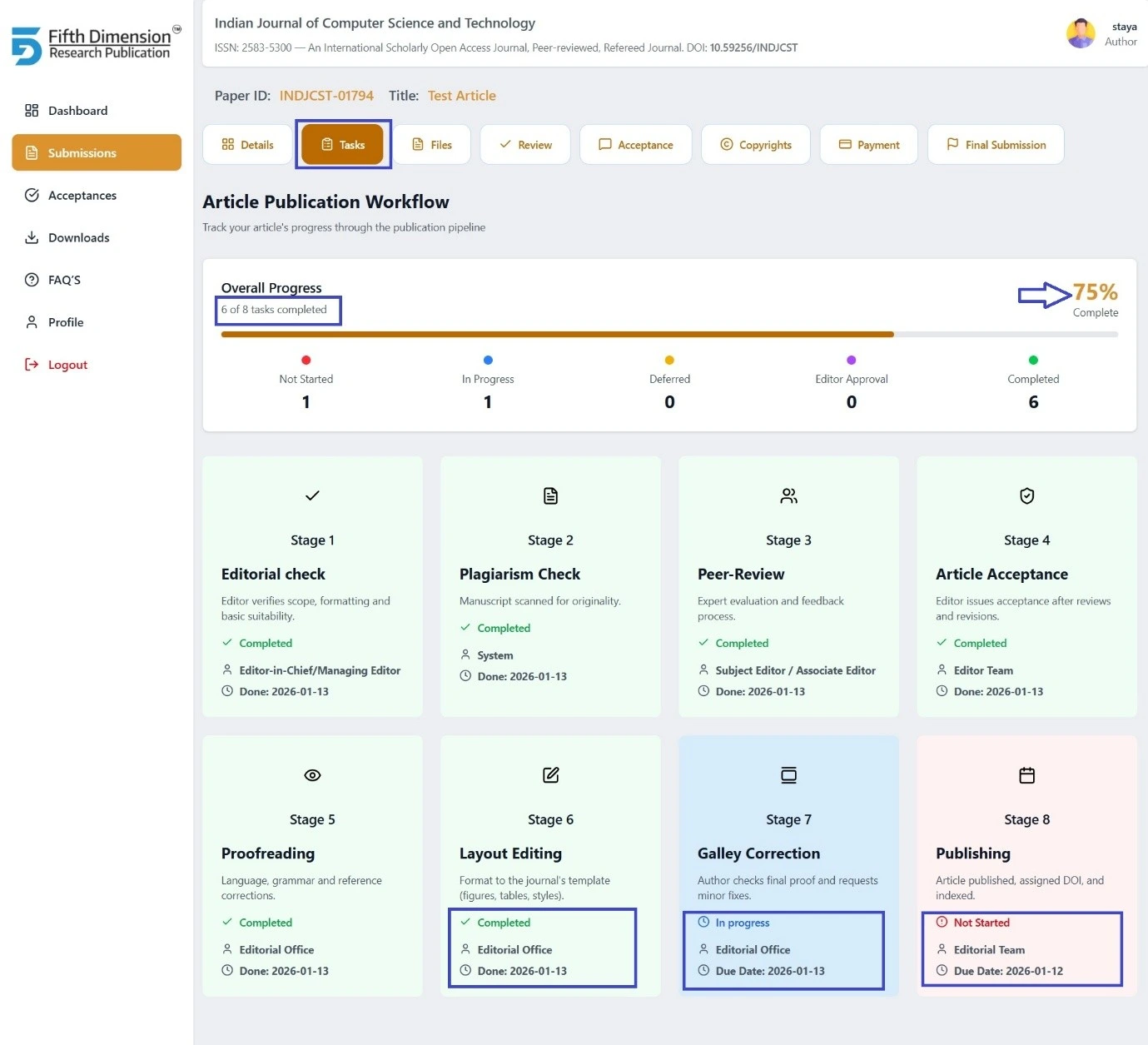This screenshot has width=1148, height=1045.
Task: Click the alert icon beside Not Started
Action: point(942,922)
